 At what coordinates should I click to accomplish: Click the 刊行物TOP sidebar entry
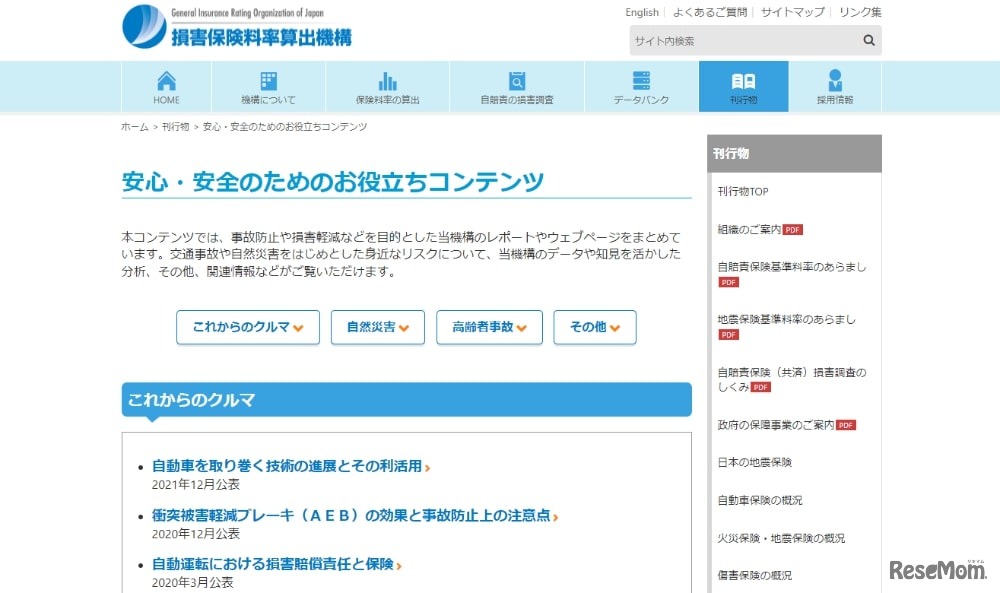point(743,190)
